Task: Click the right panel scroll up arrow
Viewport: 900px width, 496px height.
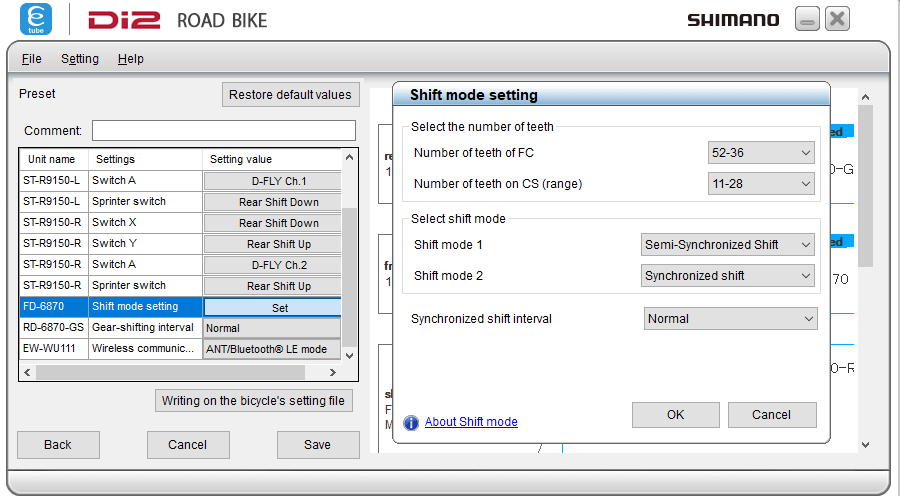Action: pyautogui.click(x=866, y=97)
